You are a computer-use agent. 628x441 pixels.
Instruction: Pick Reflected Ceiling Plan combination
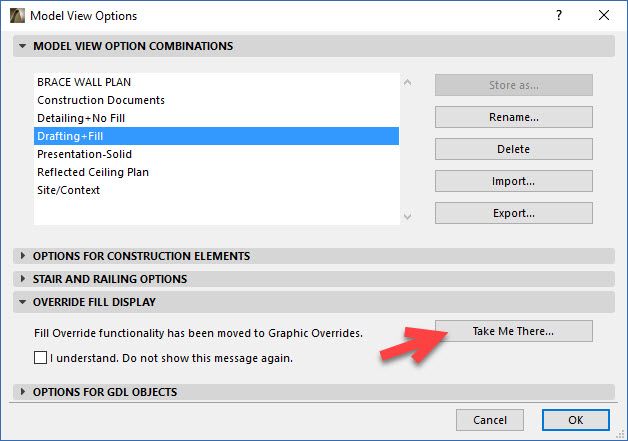[x=93, y=172]
